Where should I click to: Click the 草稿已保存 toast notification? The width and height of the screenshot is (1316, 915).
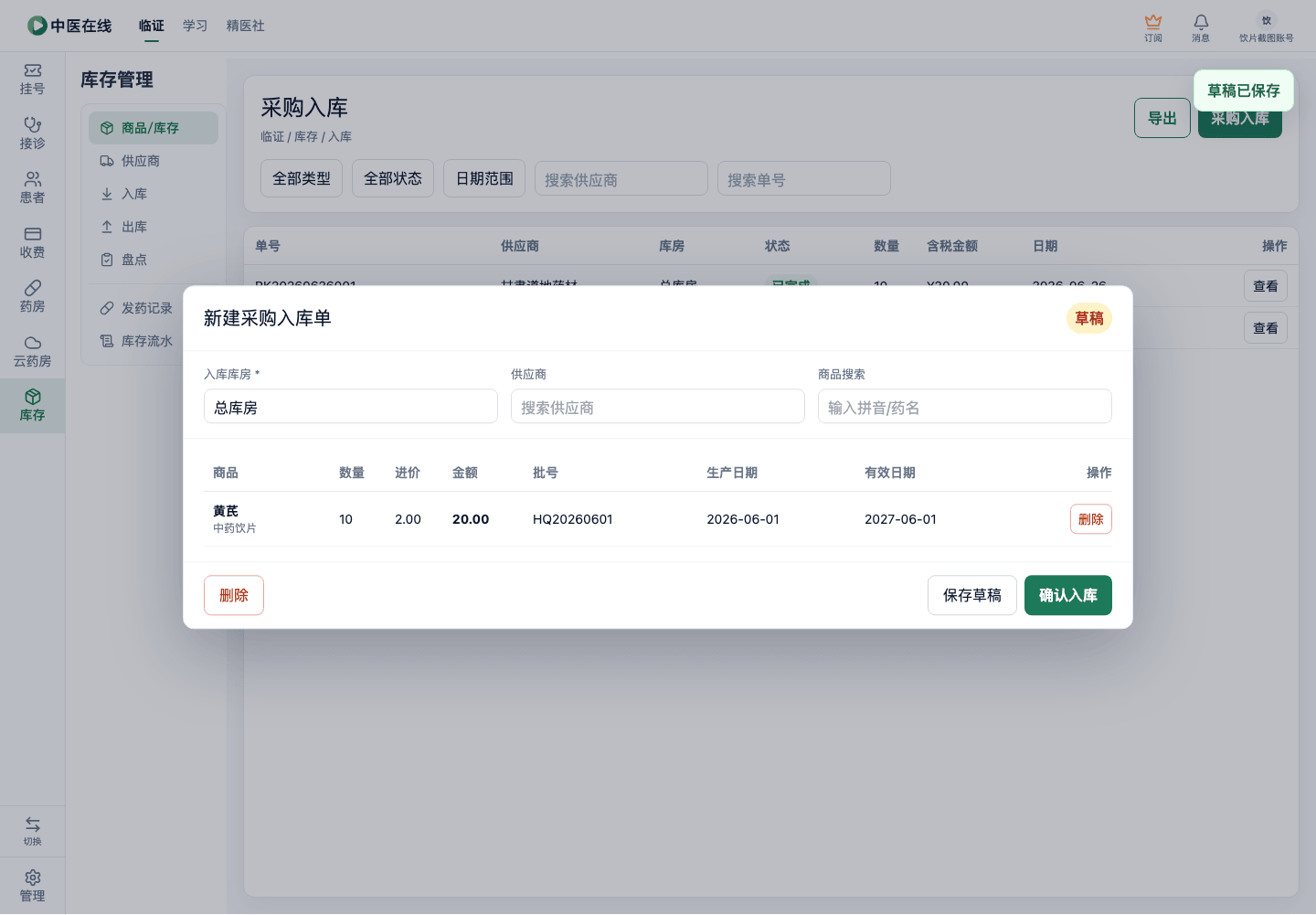pos(1244,90)
